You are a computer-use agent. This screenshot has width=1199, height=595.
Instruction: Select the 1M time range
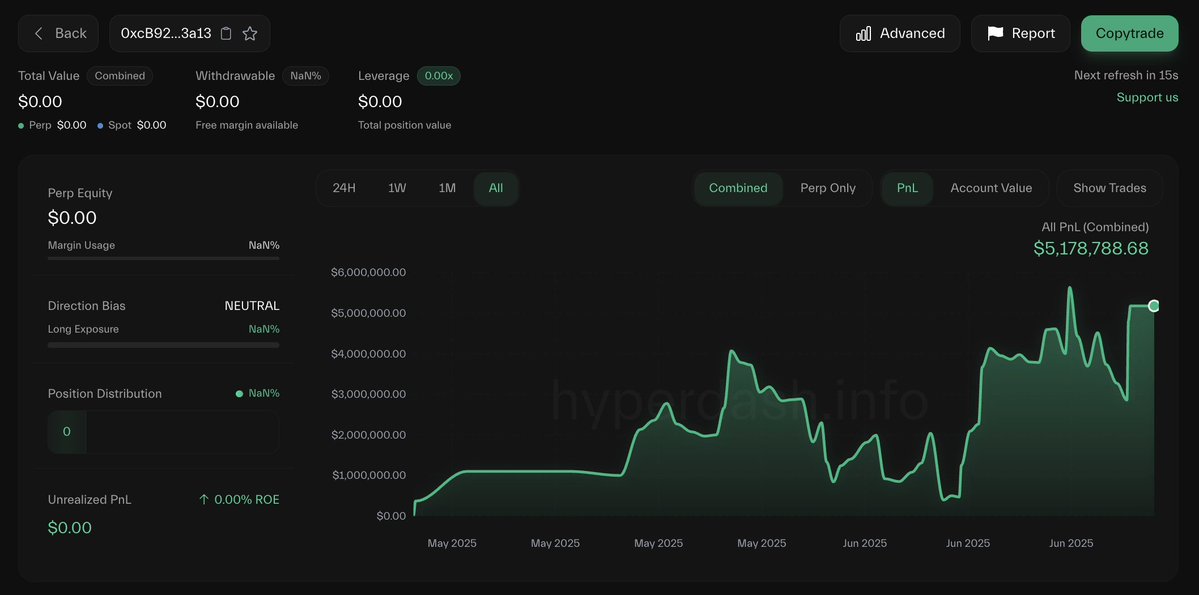[447, 188]
